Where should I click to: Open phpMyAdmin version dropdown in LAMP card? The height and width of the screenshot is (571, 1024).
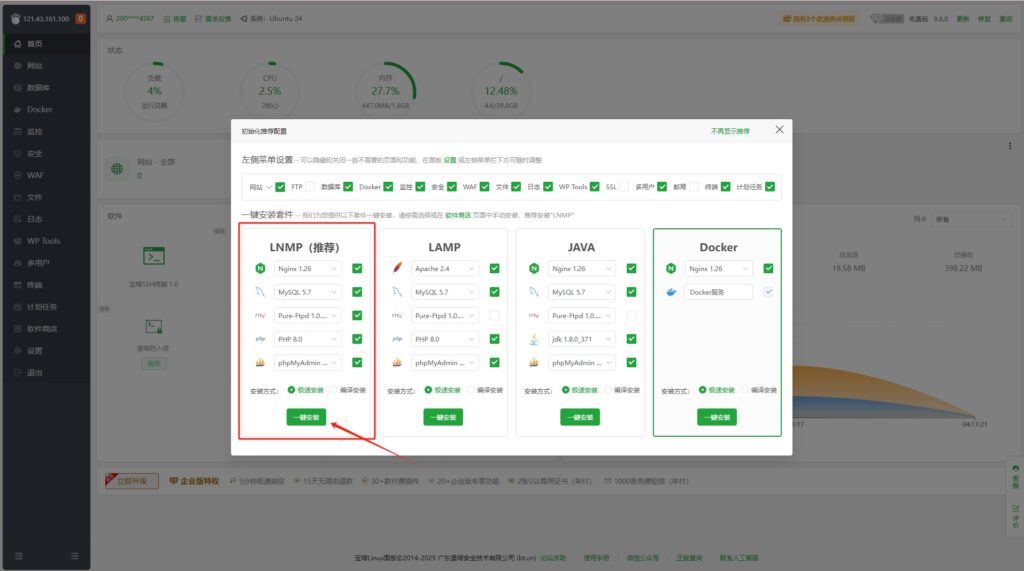coord(445,363)
